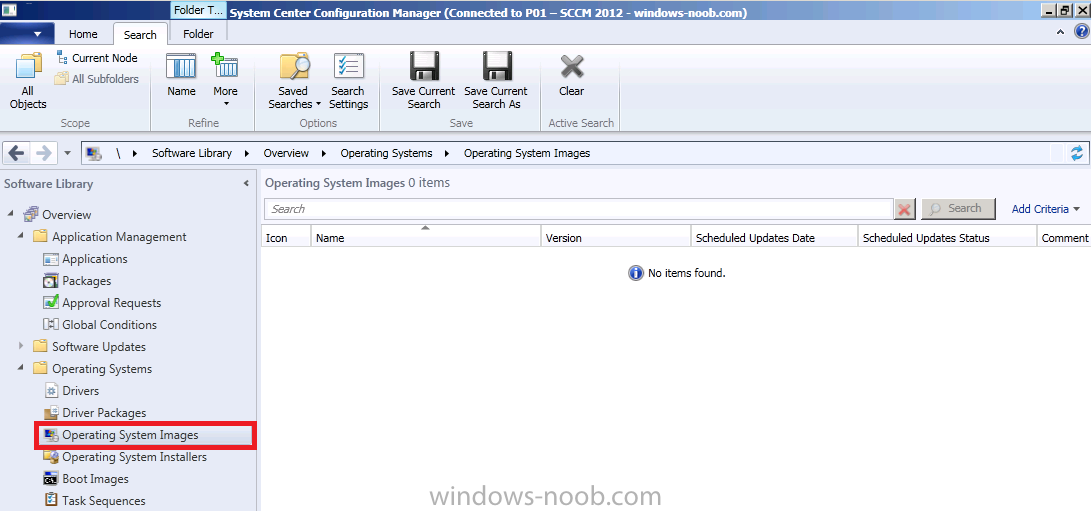1091x511 pixels.
Task: Switch to the Folder ribbon tab
Action: [x=198, y=33]
